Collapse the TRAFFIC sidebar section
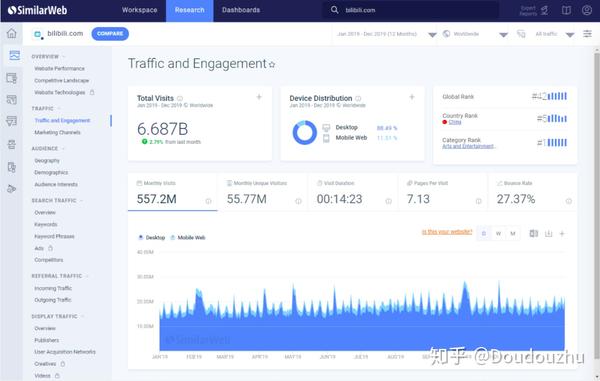This screenshot has height=381, width=600. click(46, 109)
